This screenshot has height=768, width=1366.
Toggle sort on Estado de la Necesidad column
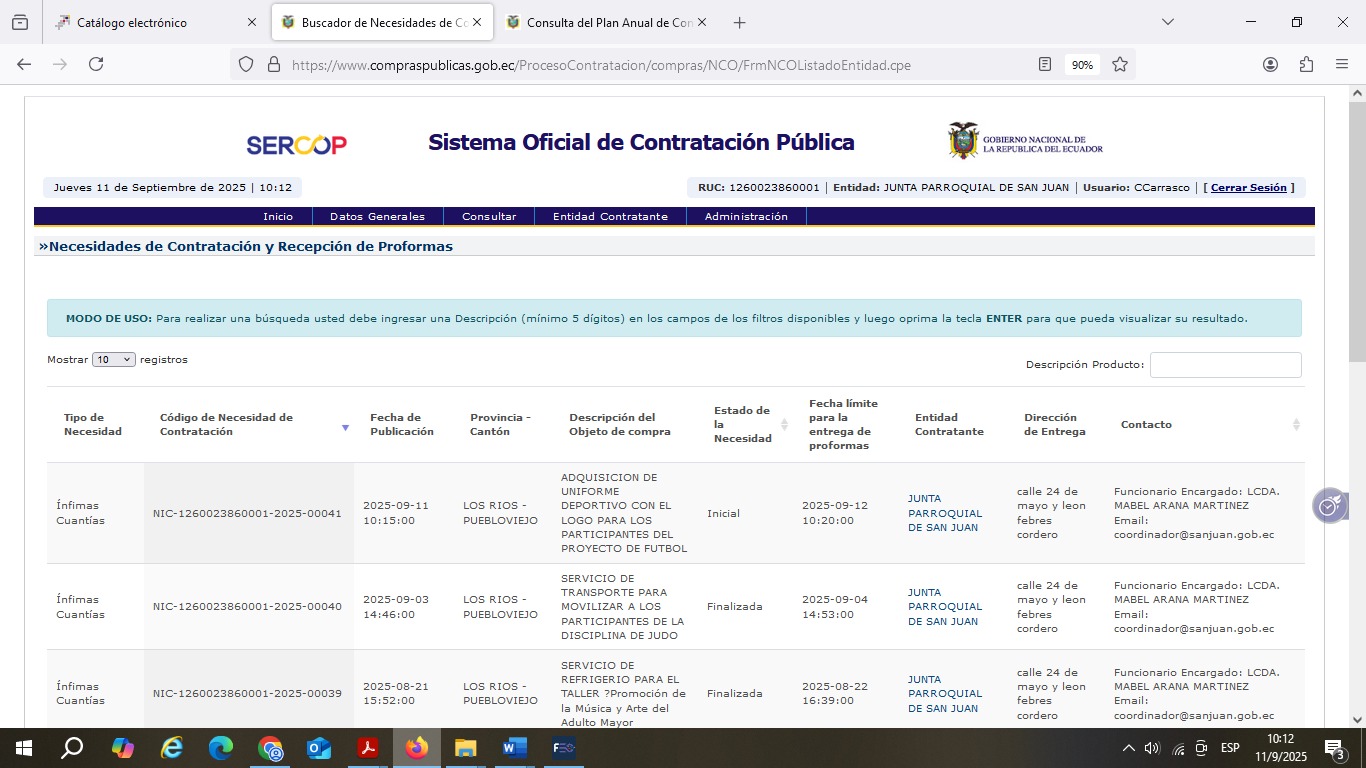(784, 425)
